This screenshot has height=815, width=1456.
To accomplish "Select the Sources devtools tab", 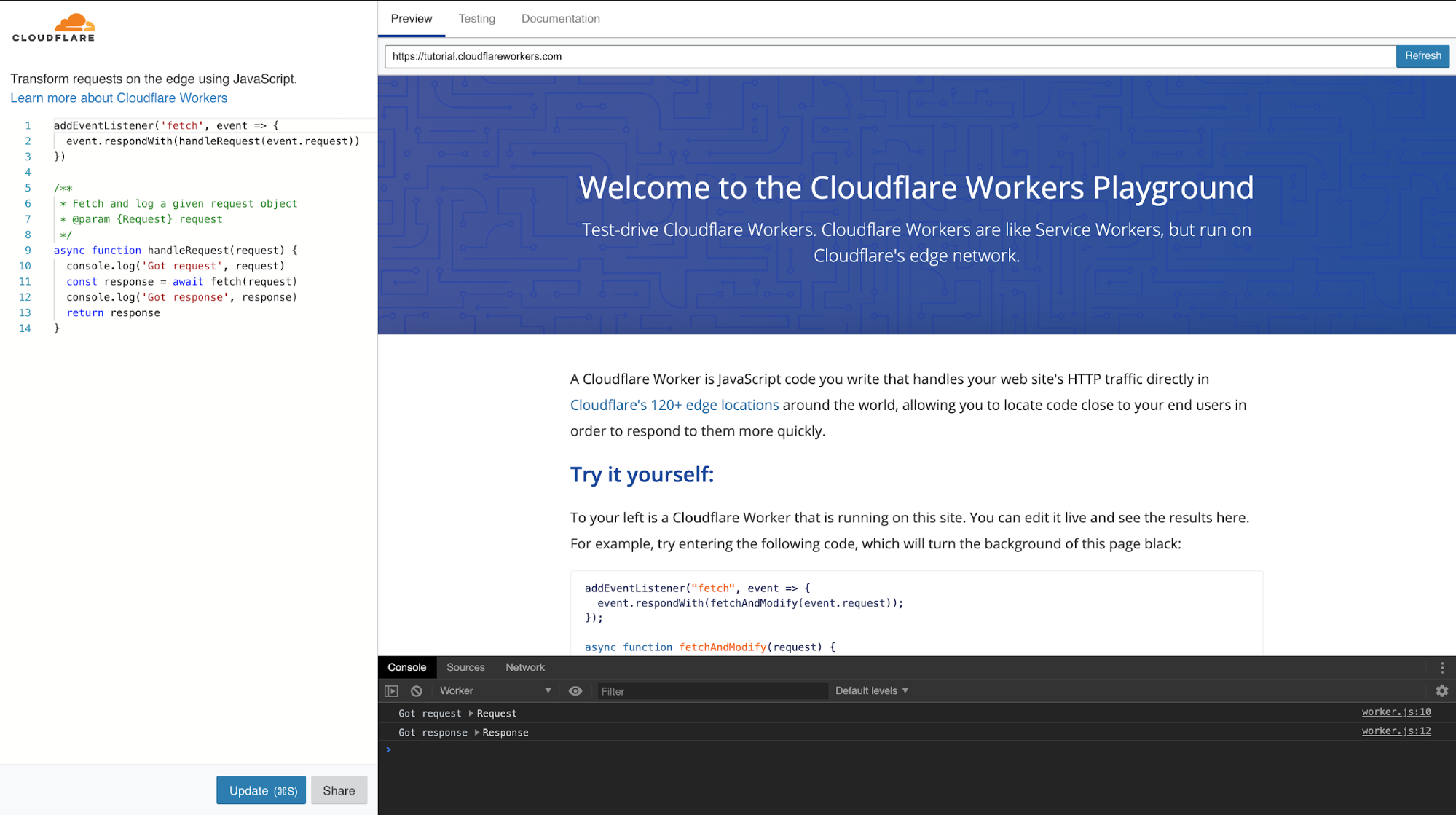I will click(x=465, y=668).
